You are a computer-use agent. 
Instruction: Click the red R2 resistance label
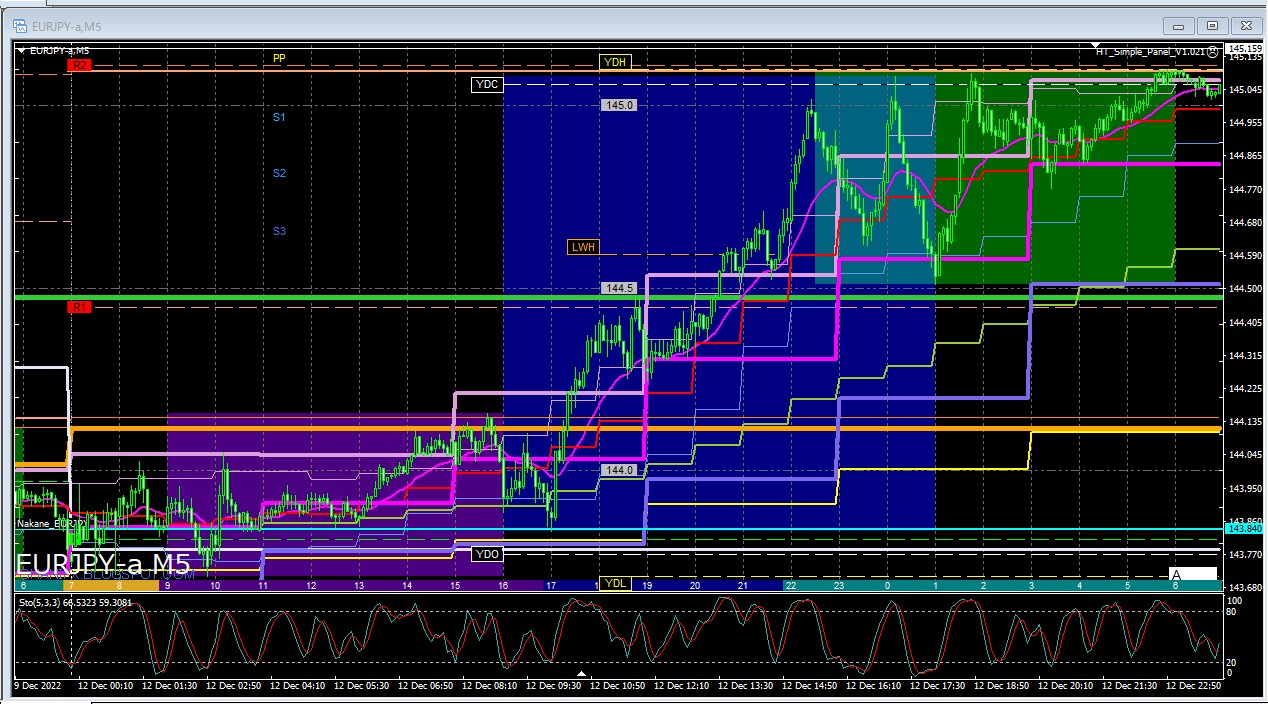click(x=80, y=65)
